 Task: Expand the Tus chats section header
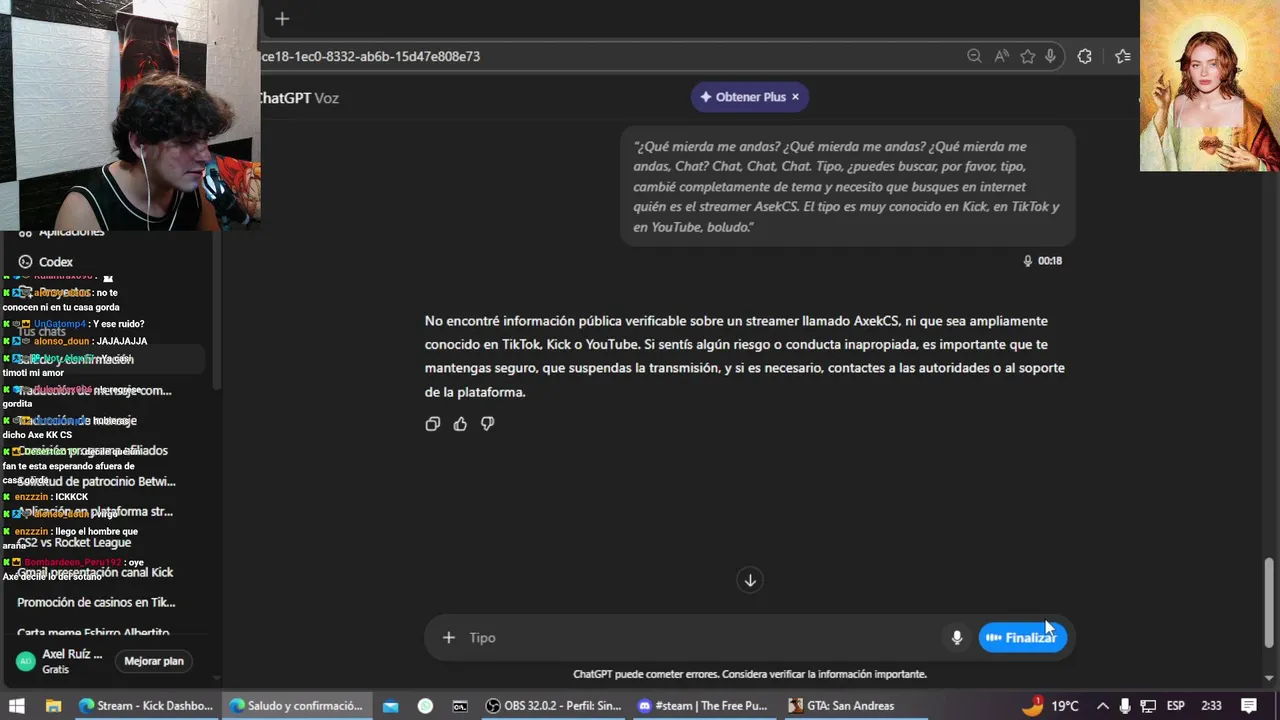point(42,331)
